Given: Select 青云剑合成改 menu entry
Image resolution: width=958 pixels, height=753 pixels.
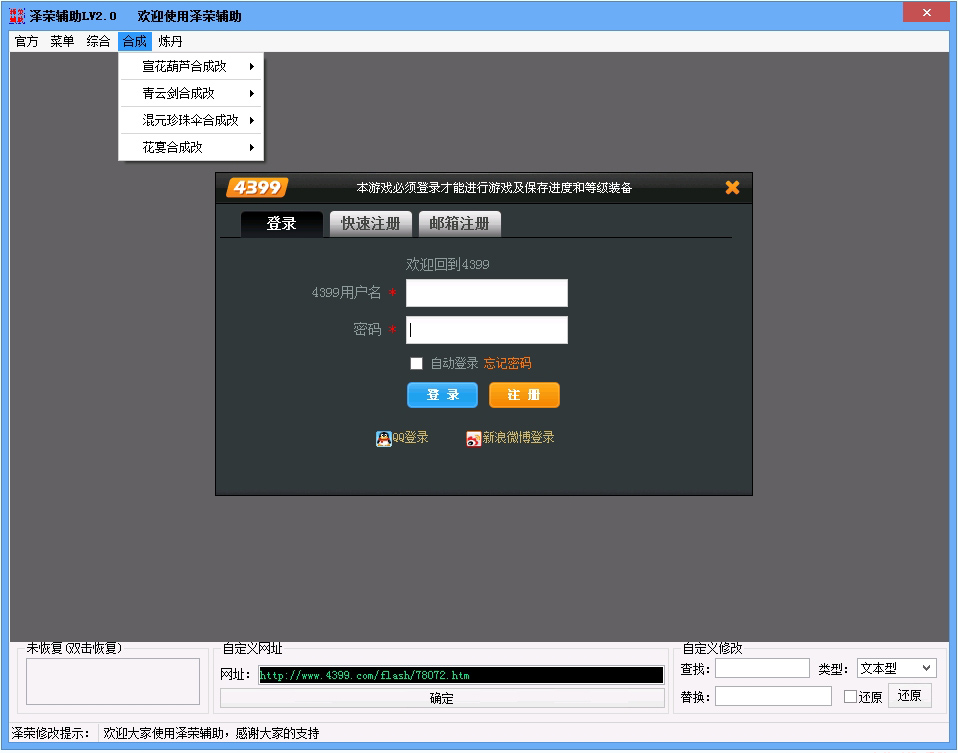Looking at the screenshot, I should point(191,94).
